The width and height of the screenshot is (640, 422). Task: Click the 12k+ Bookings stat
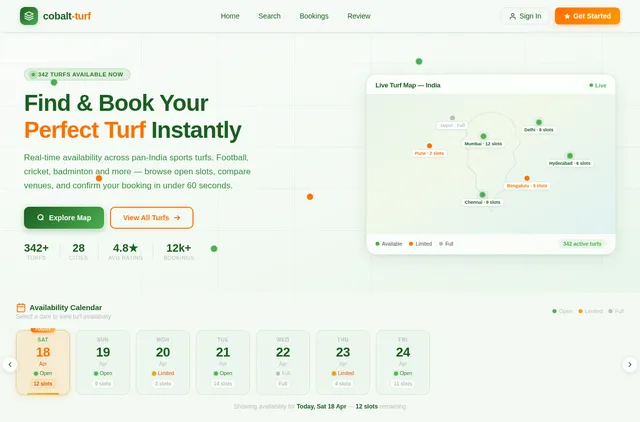[x=179, y=251]
